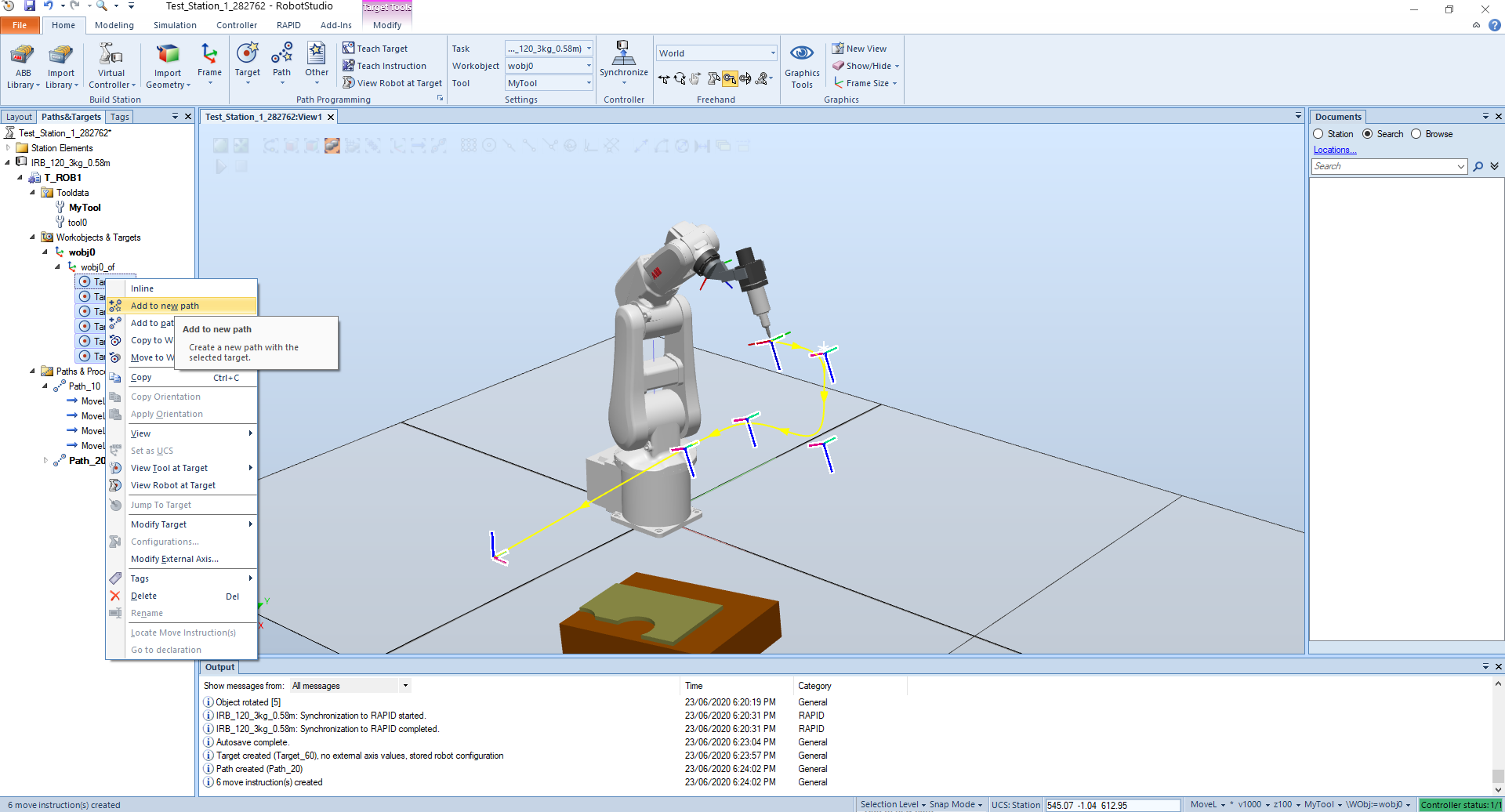This screenshot has width=1505, height=812.
Task: Open the Workobject wobj0 dropdown
Action: 589,66
